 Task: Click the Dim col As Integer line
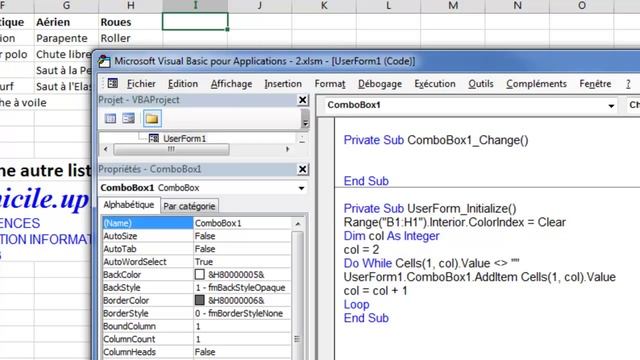point(391,236)
